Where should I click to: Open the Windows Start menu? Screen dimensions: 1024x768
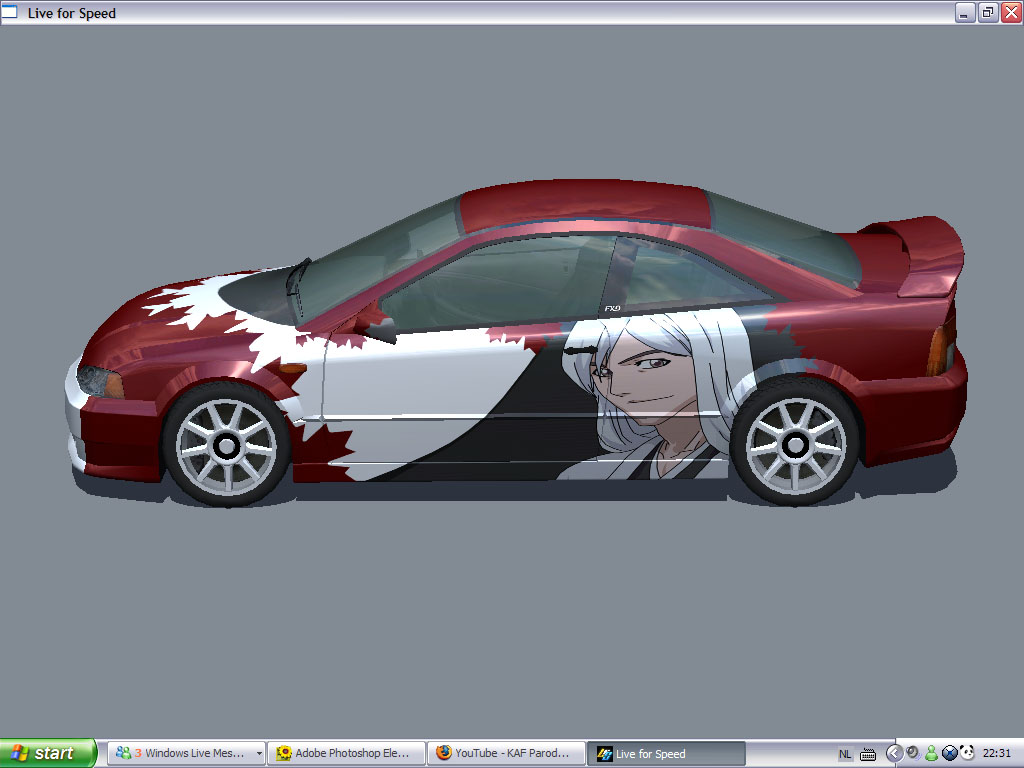coord(48,753)
